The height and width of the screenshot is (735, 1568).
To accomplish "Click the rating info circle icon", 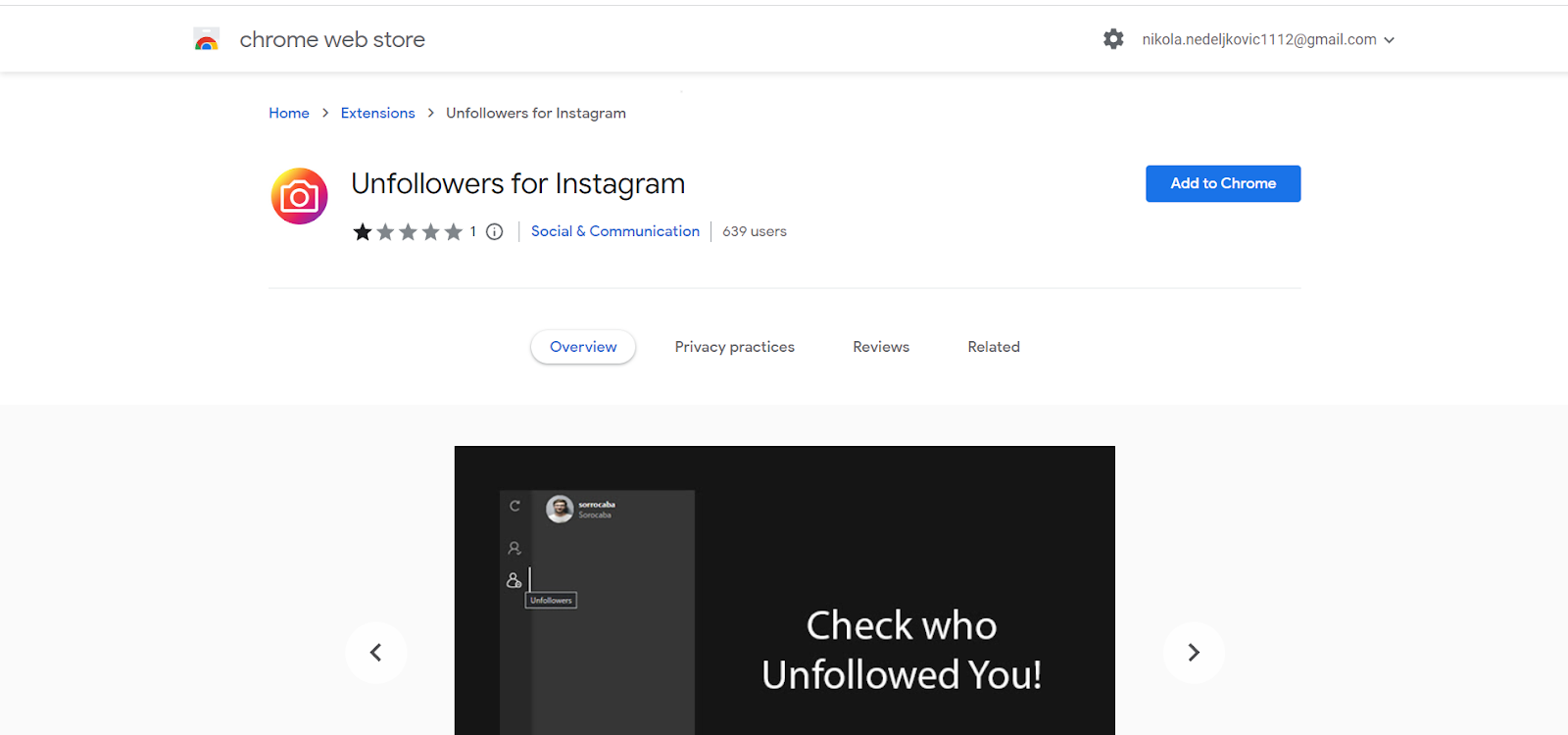I will [x=495, y=232].
